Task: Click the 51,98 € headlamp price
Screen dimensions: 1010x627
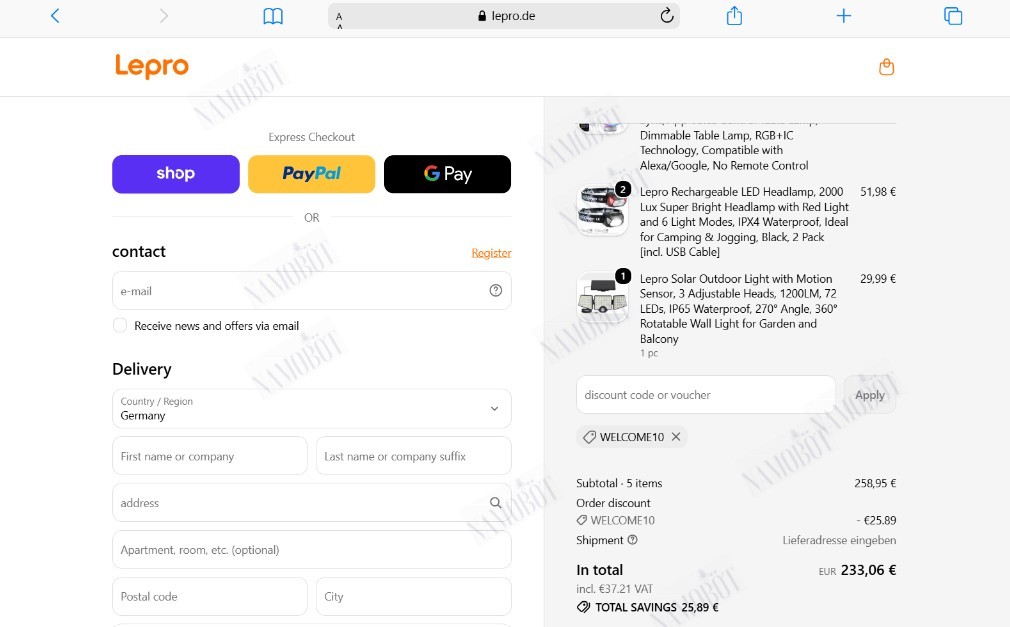Action: 878,192
